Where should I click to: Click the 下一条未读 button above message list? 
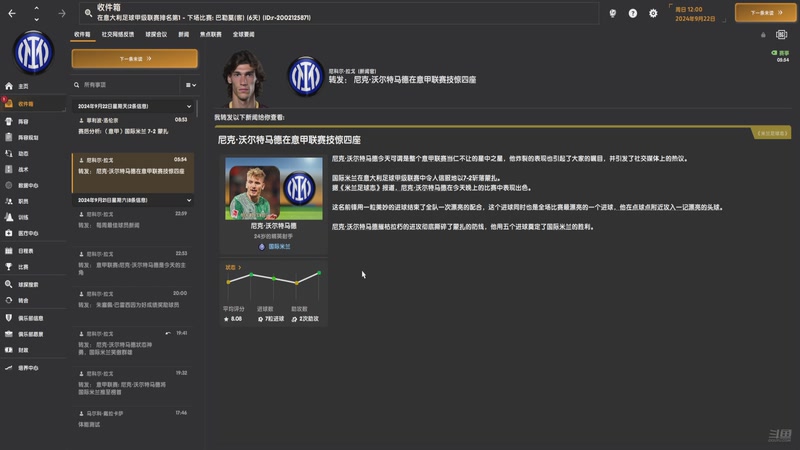coord(135,59)
